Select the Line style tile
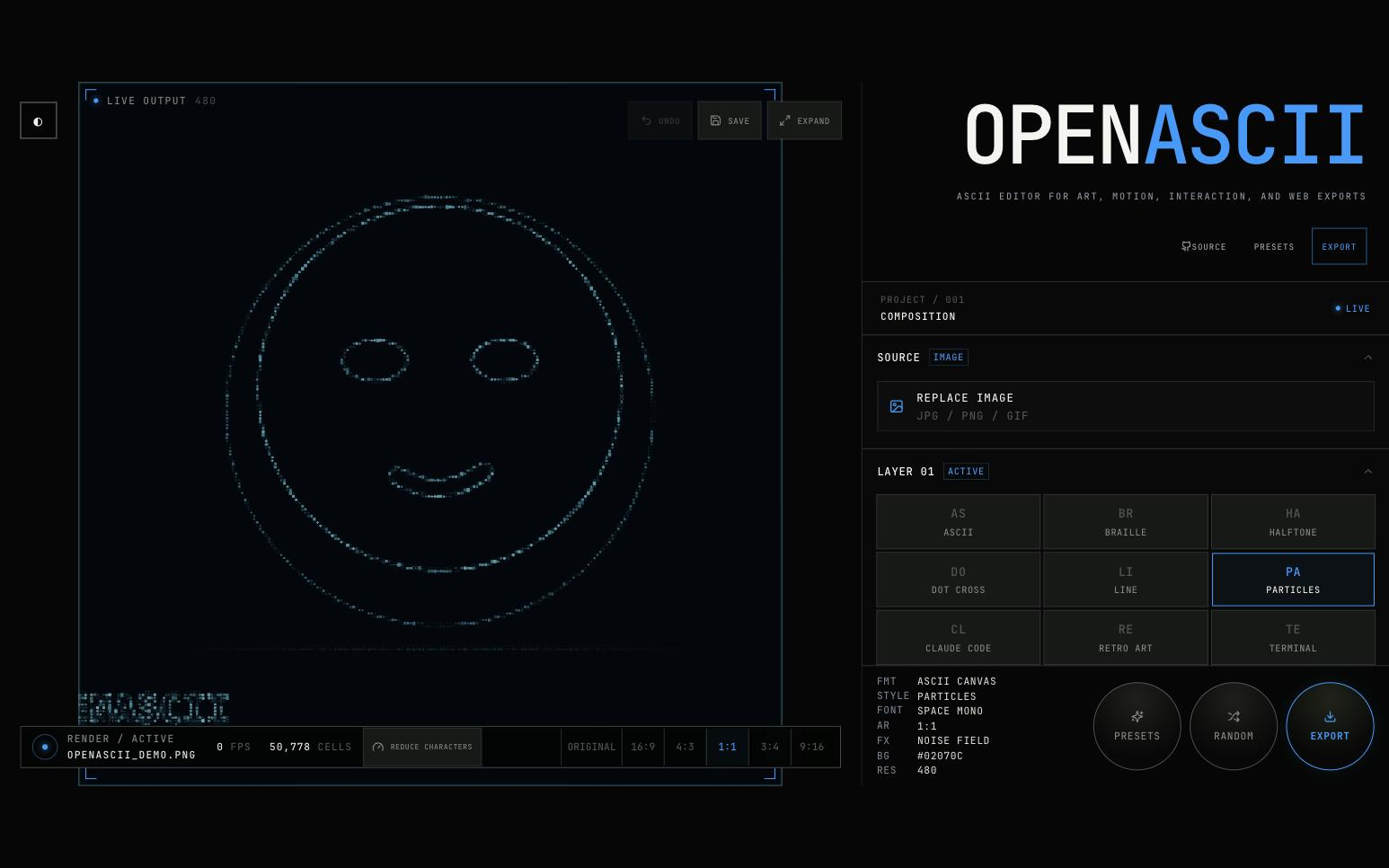Image resolution: width=1389 pixels, height=868 pixels. point(1126,580)
